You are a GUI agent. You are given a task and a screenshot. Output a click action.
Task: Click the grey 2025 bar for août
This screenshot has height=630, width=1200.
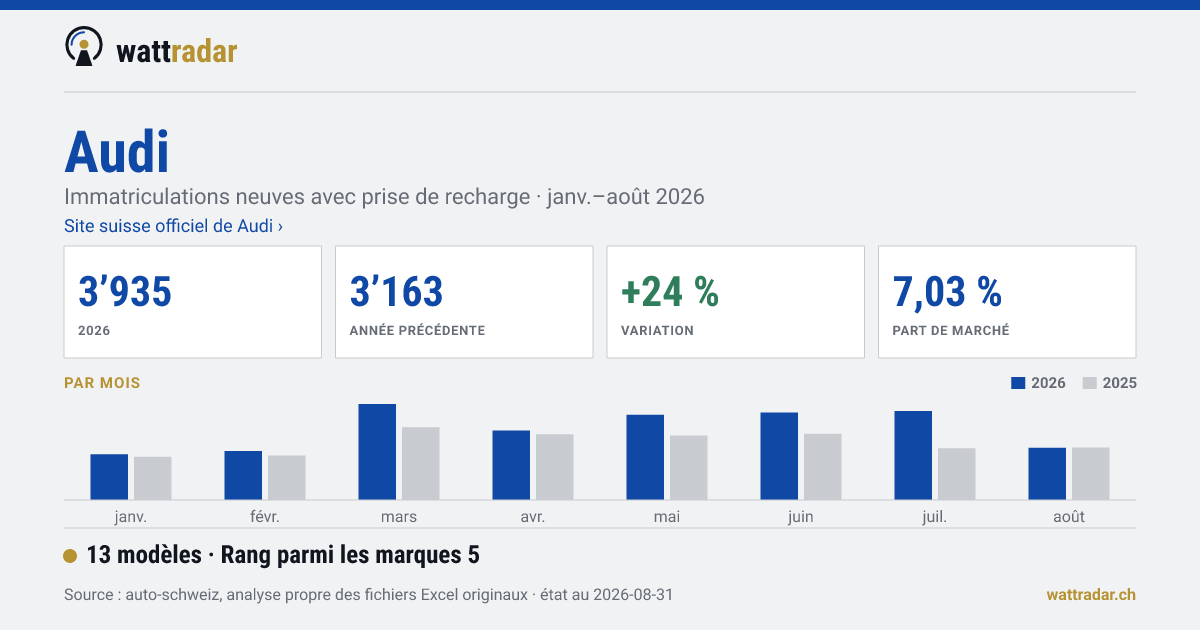[x=1091, y=474]
